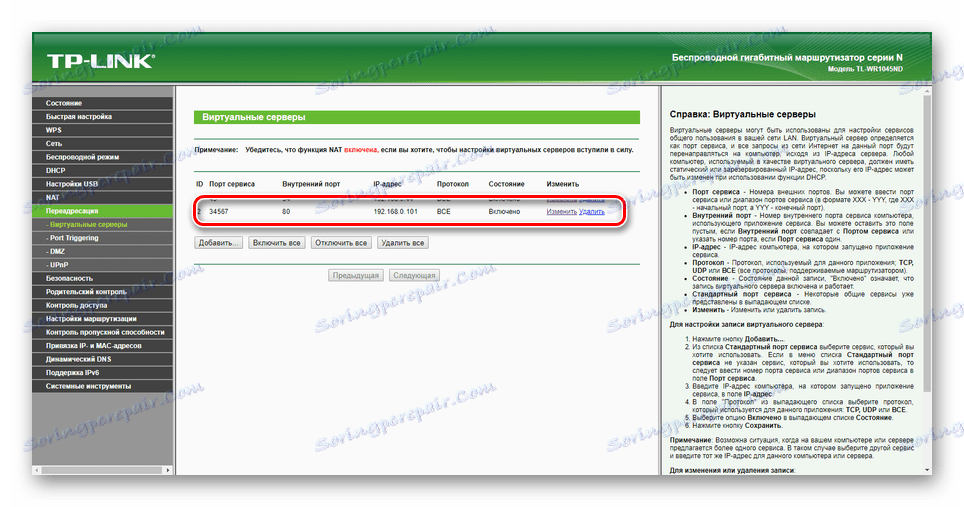Click the Предыдущая page button
964x507 pixels.
point(356,275)
